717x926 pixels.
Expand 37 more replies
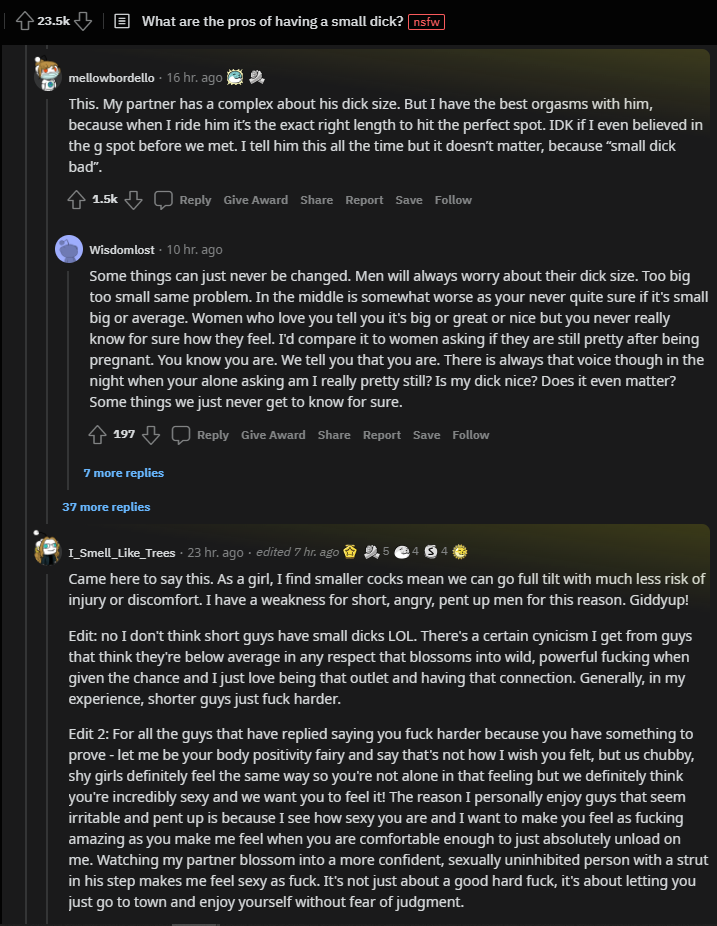pos(106,507)
